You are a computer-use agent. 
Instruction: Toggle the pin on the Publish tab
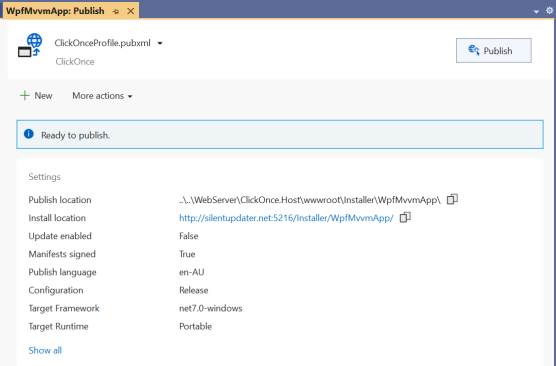[x=116, y=11]
